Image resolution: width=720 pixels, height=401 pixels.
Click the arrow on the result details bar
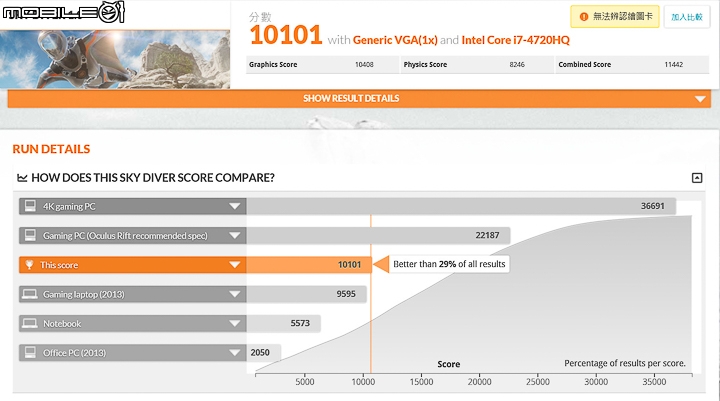(x=700, y=99)
